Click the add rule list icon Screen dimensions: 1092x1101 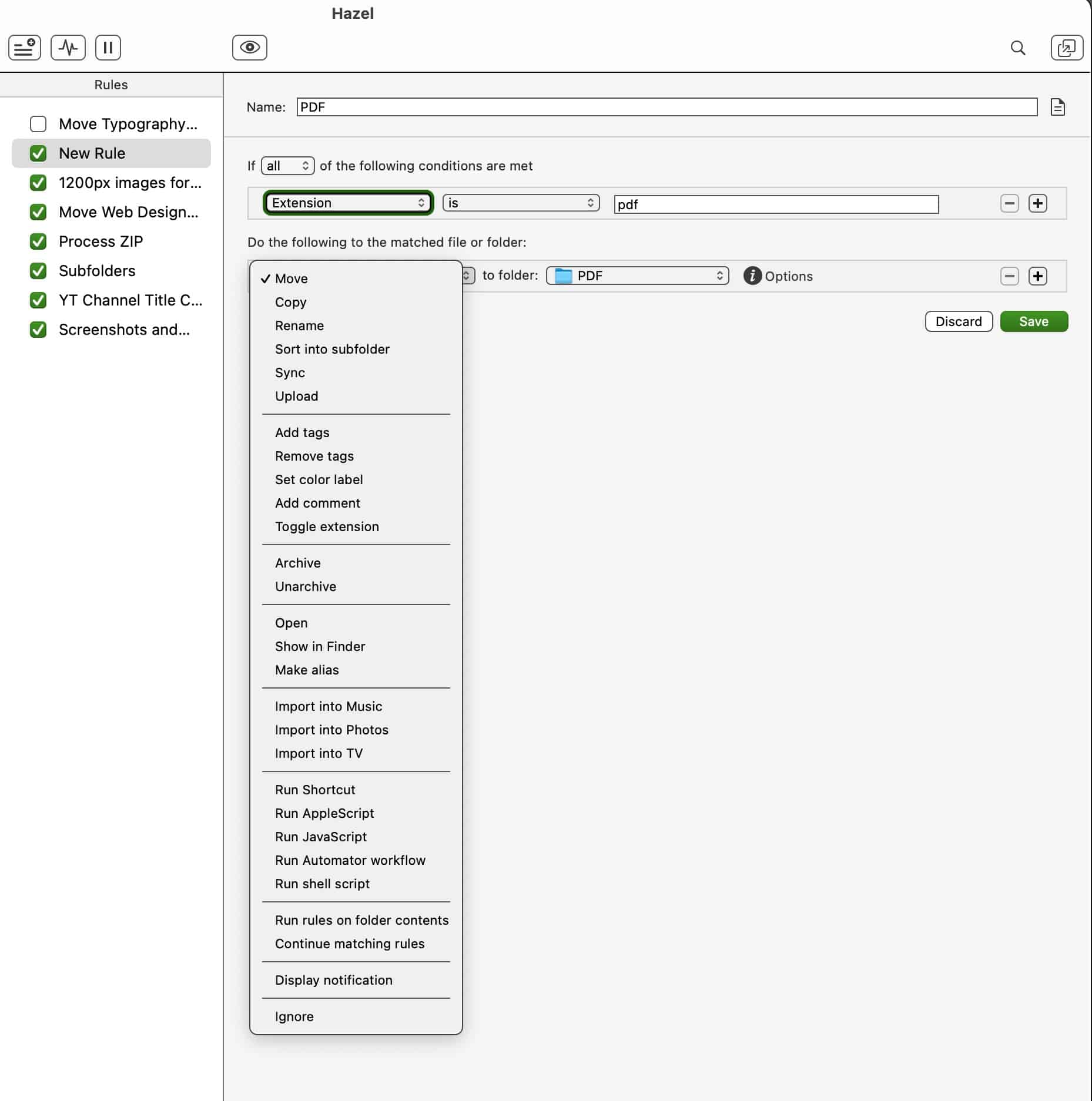[25, 48]
